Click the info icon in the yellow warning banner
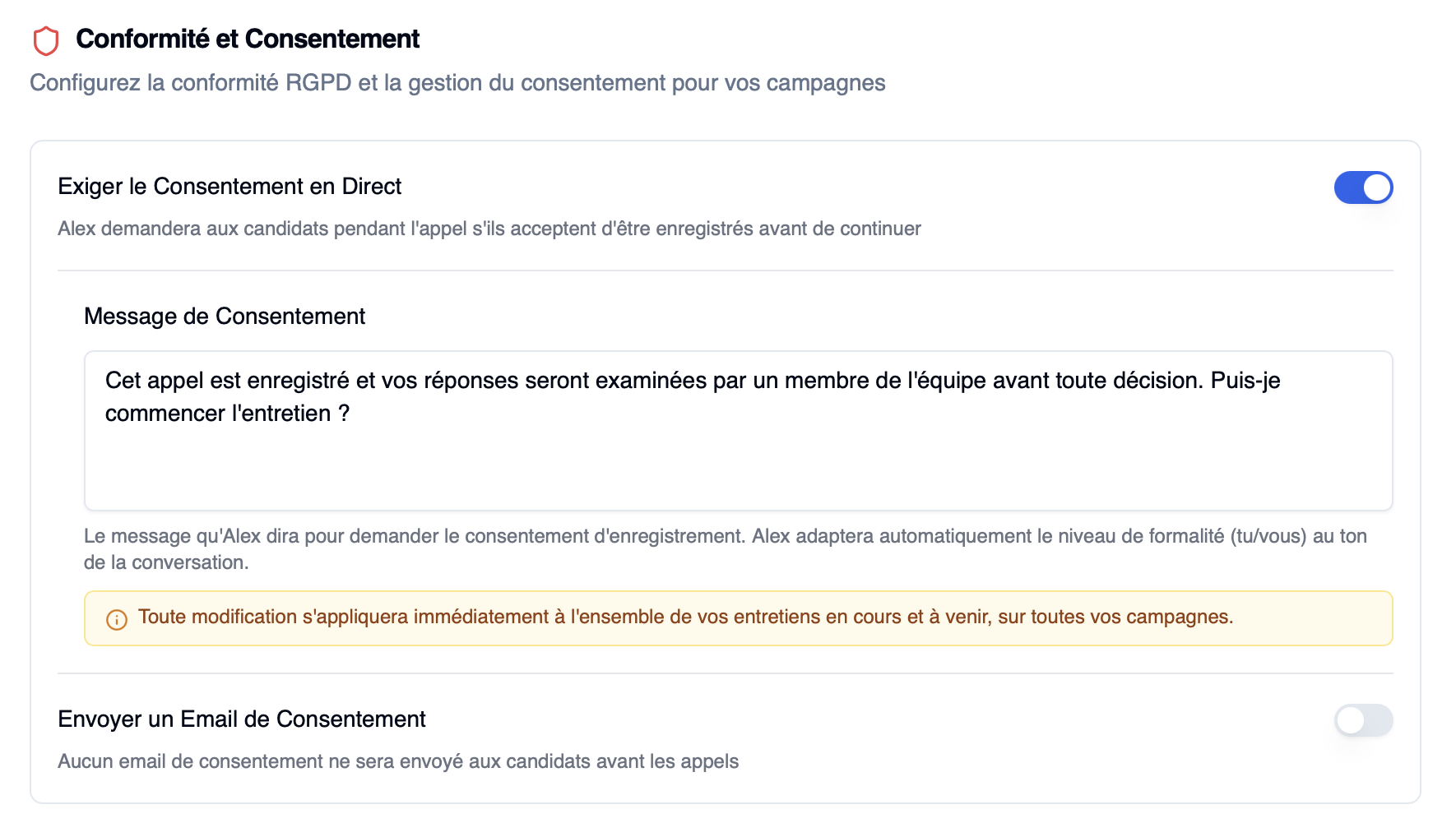 click(x=117, y=619)
